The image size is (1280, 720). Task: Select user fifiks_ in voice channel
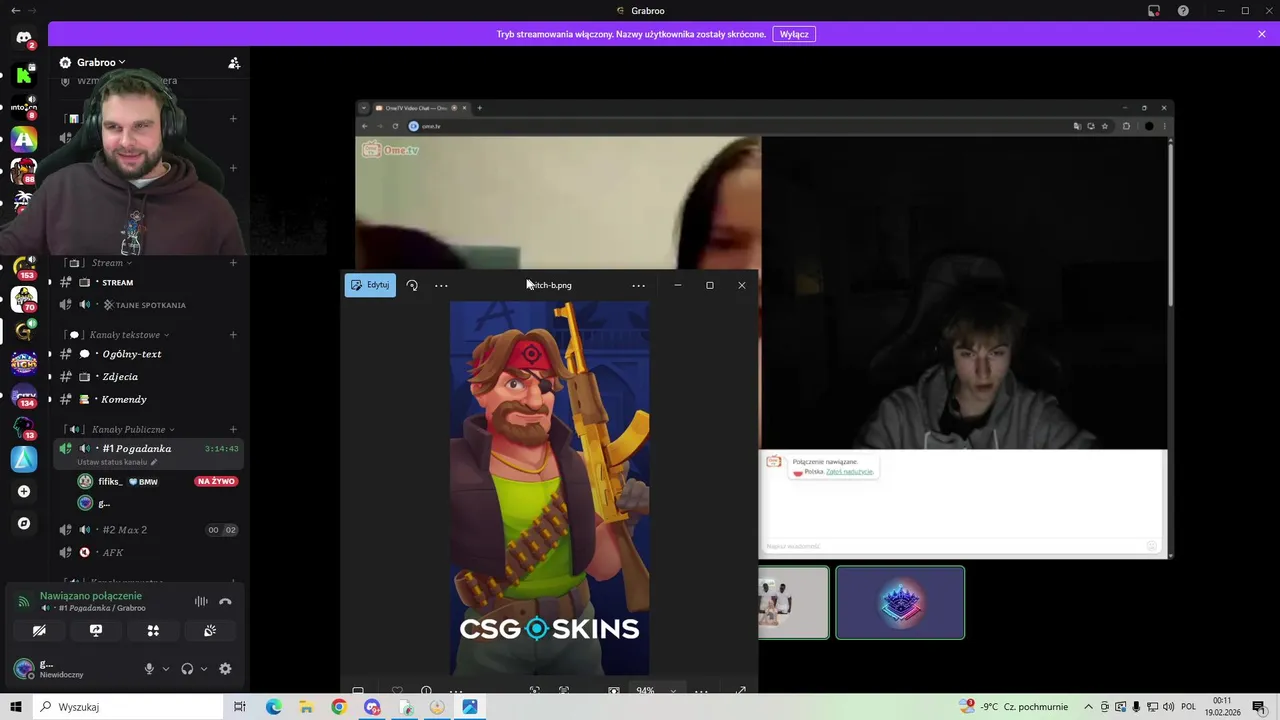click(x=110, y=482)
